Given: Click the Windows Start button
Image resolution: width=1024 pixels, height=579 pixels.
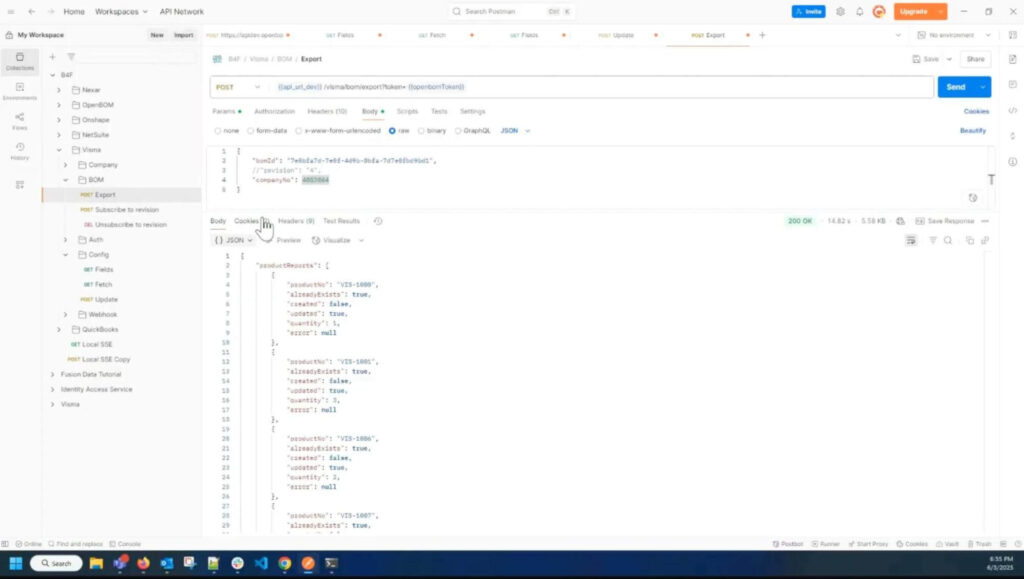Looking at the screenshot, I should pos(16,563).
